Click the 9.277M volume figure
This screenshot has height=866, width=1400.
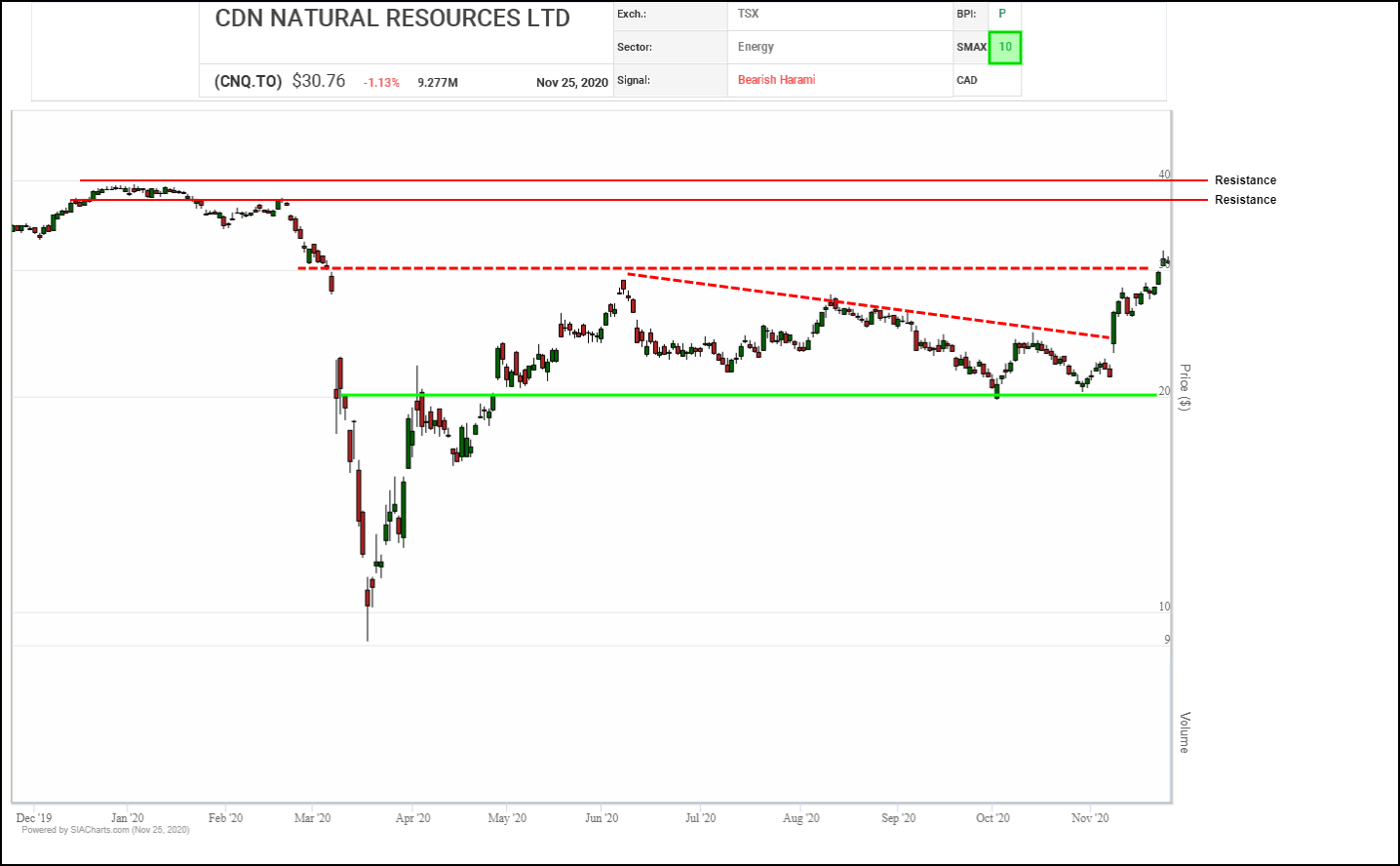[438, 83]
